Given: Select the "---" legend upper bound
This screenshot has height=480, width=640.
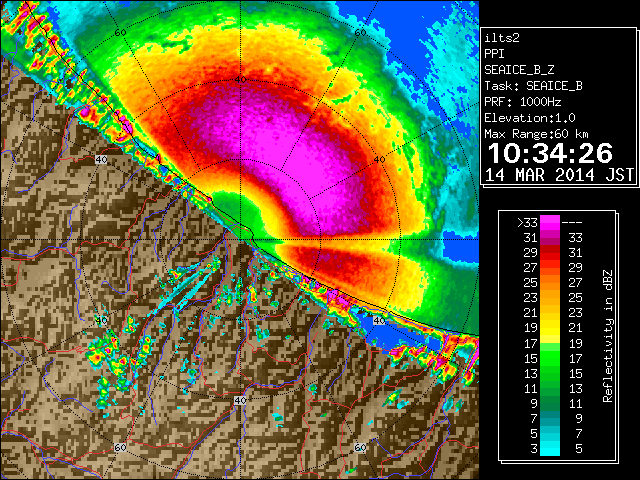Looking at the screenshot, I should pos(572,223).
